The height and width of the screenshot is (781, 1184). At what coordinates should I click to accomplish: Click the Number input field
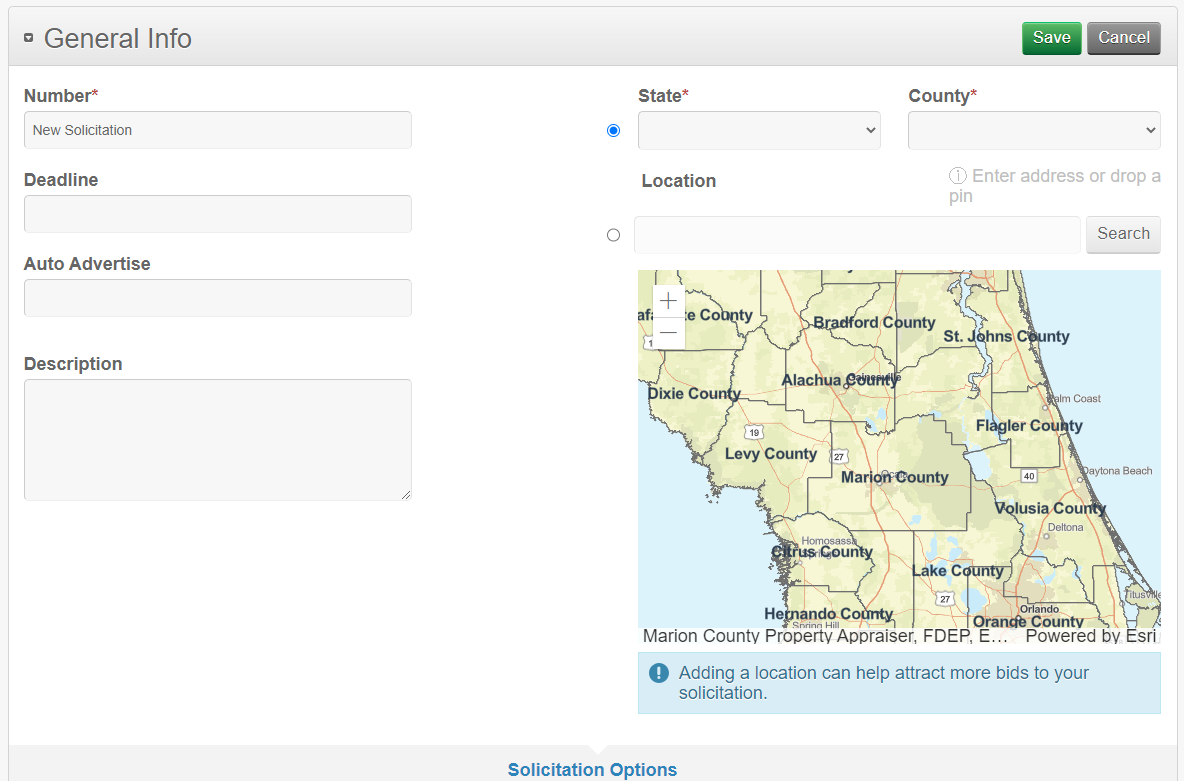(217, 130)
